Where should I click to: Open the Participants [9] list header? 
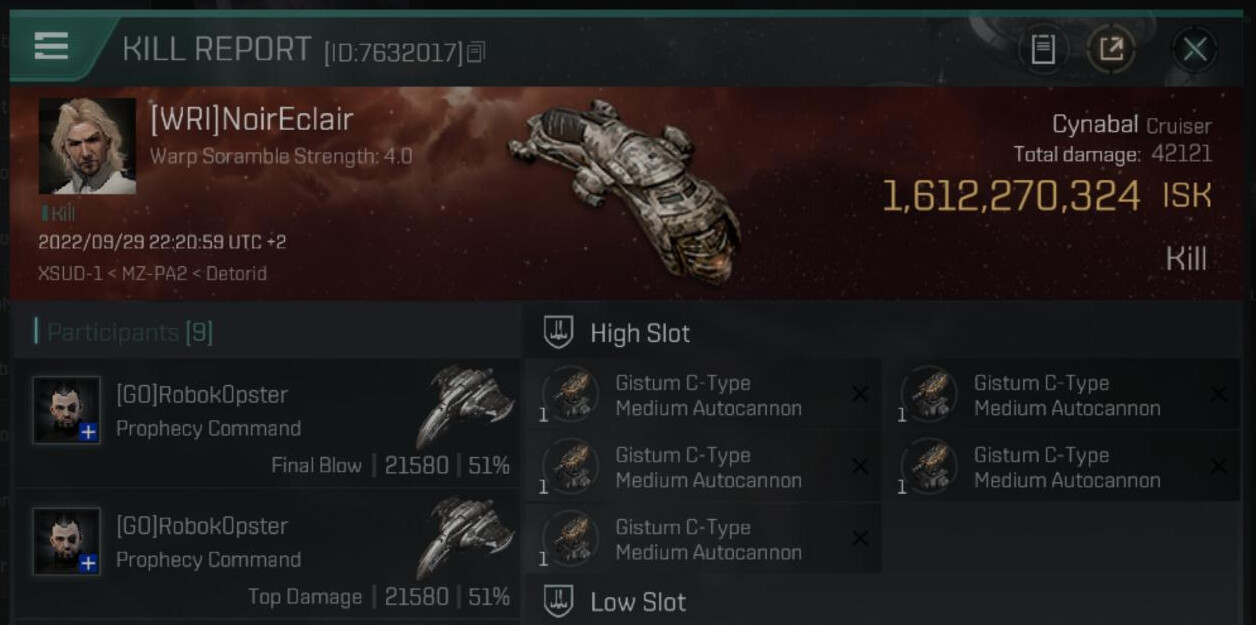click(124, 332)
